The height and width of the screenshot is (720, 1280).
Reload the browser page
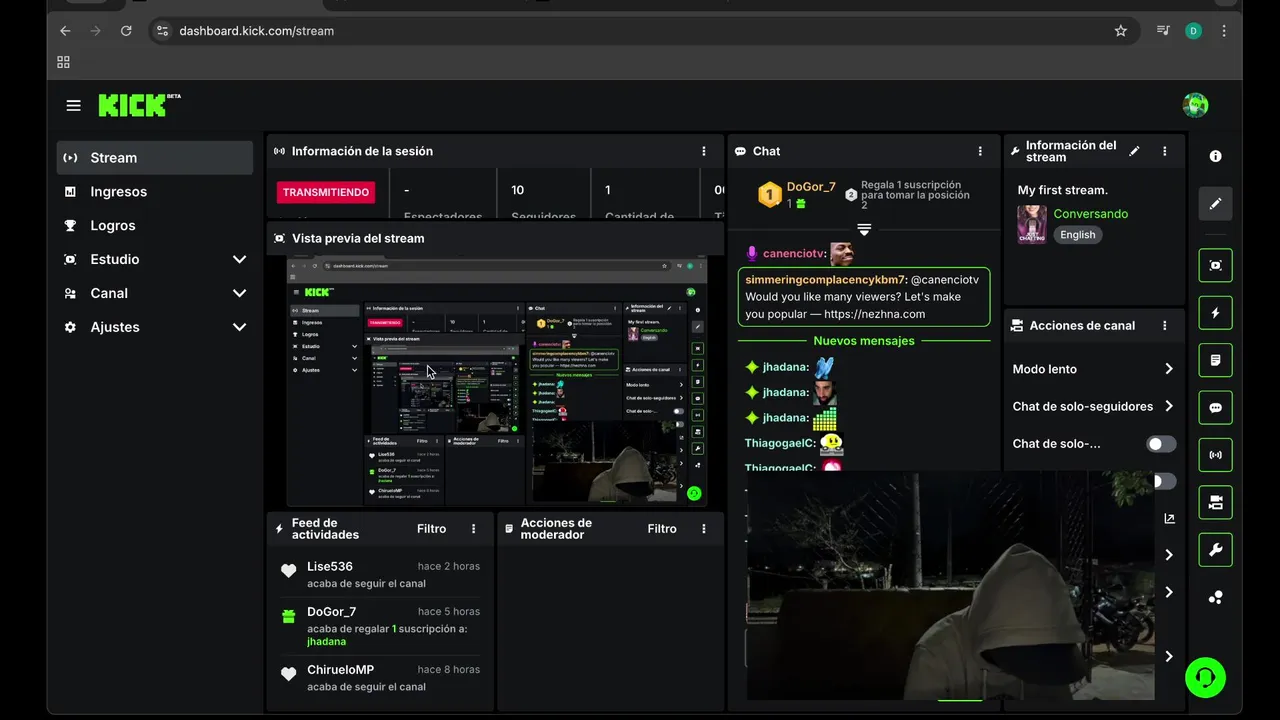(126, 31)
